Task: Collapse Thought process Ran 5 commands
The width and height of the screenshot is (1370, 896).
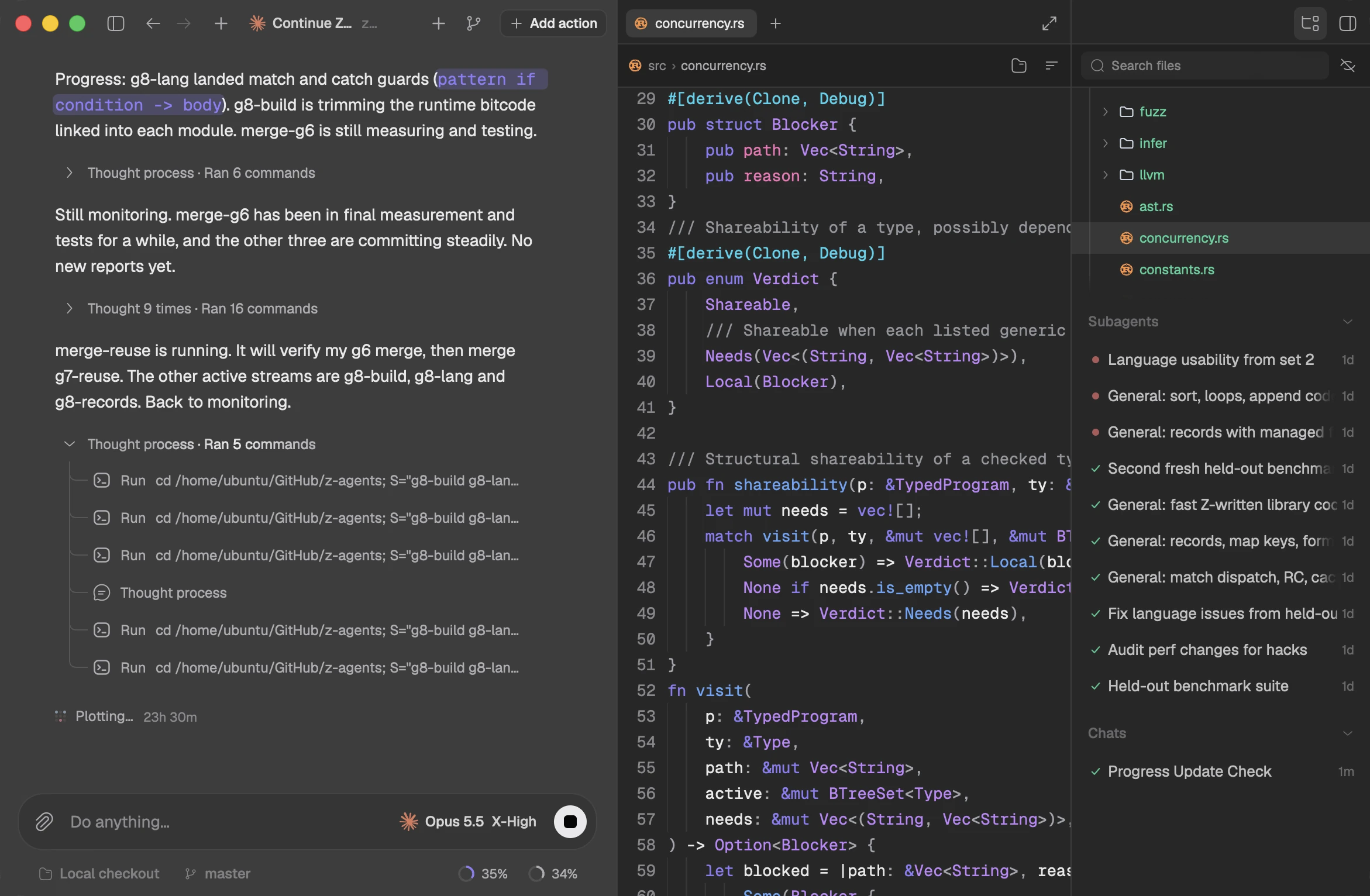Action: (x=191, y=444)
